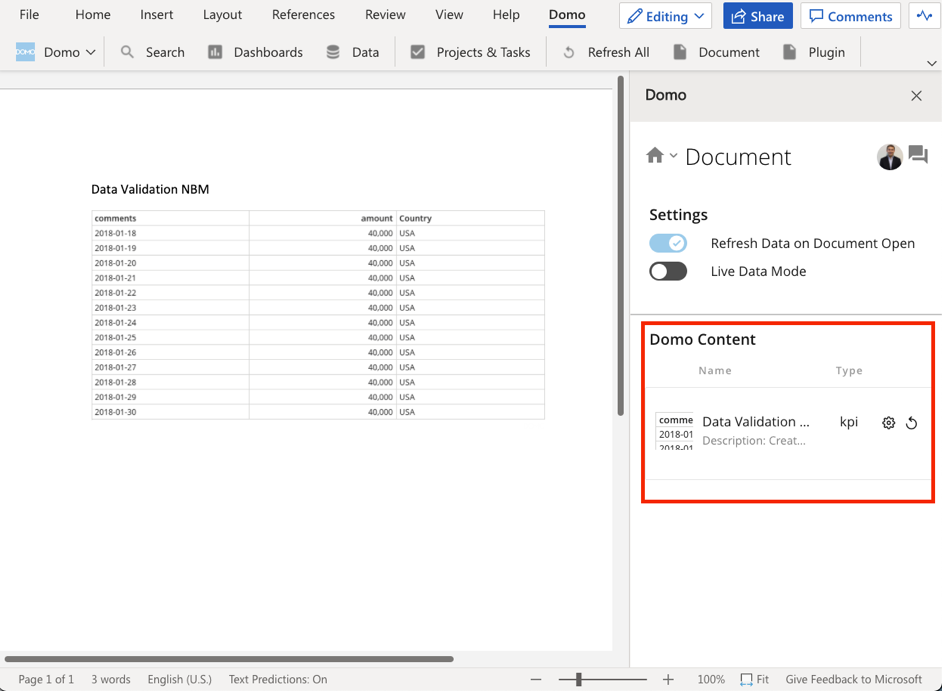Open the home chevron in the Domo pane
The image size is (942, 691).
tap(661, 156)
